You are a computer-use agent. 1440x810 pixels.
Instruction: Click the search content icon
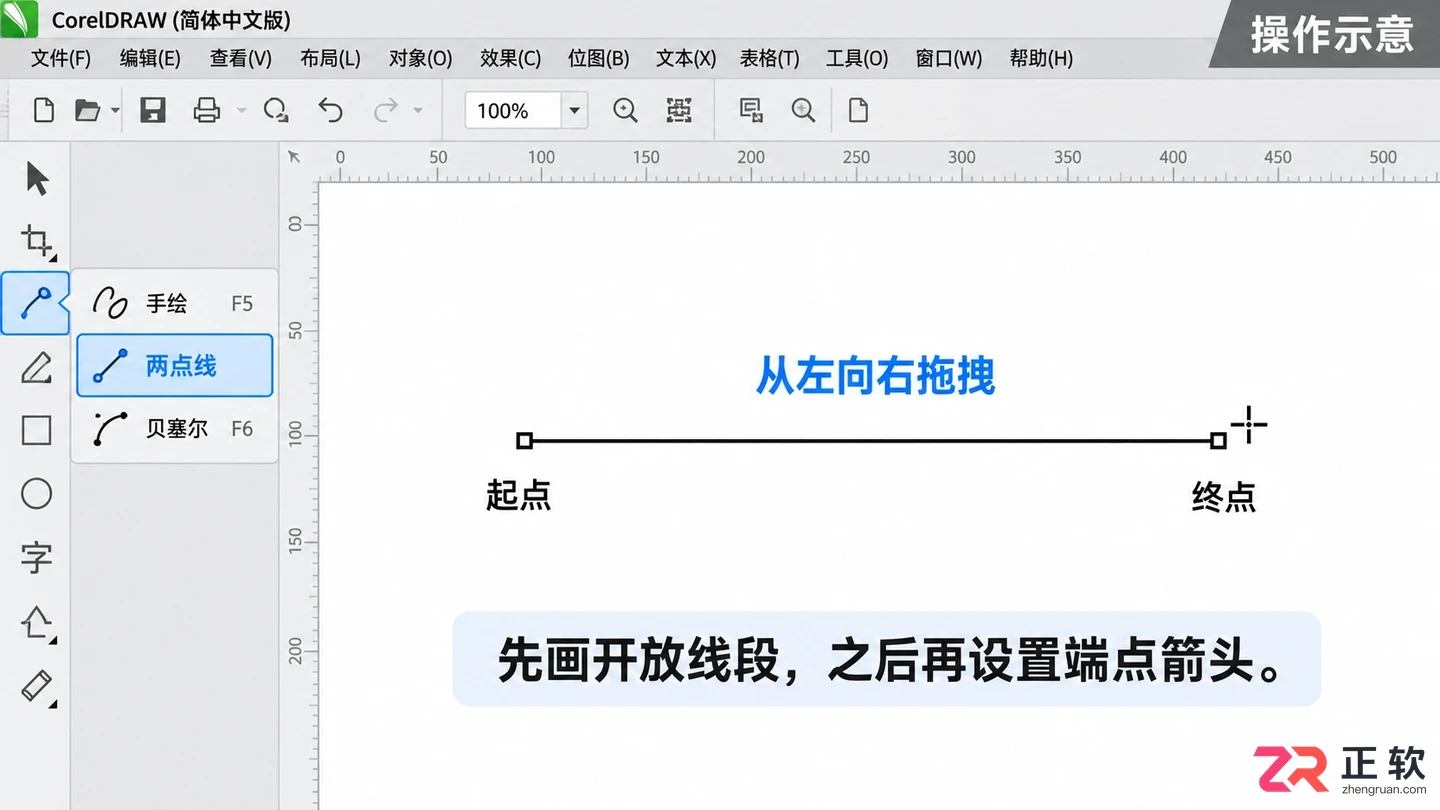(x=803, y=110)
